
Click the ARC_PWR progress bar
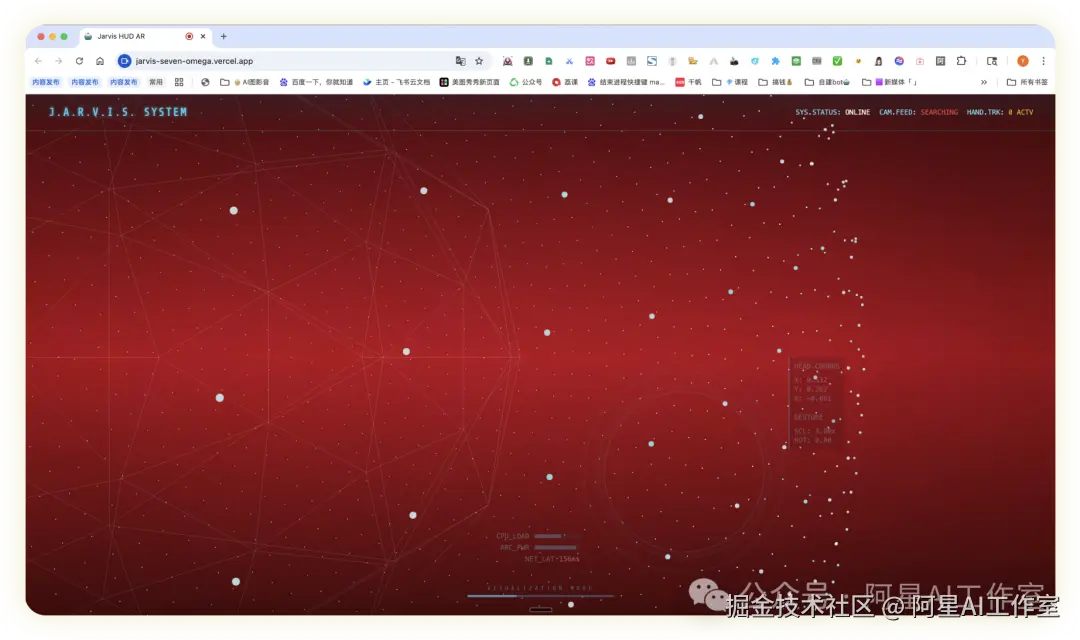pos(555,548)
